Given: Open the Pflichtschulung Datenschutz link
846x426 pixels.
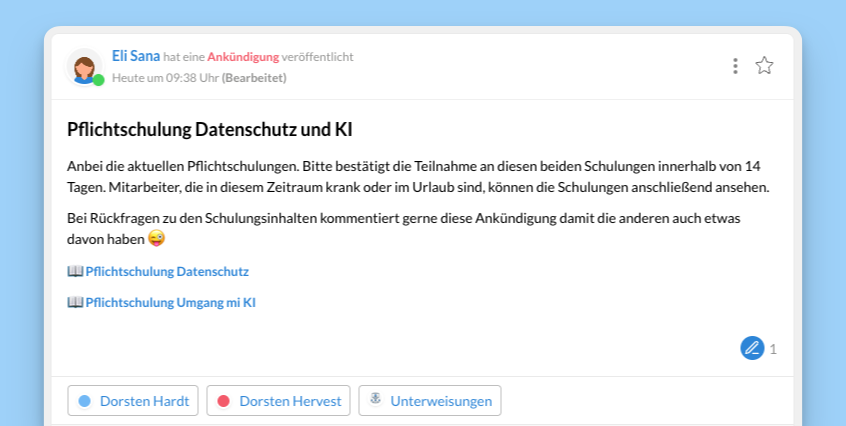Looking at the screenshot, I should pyautogui.click(x=167, y=271).
